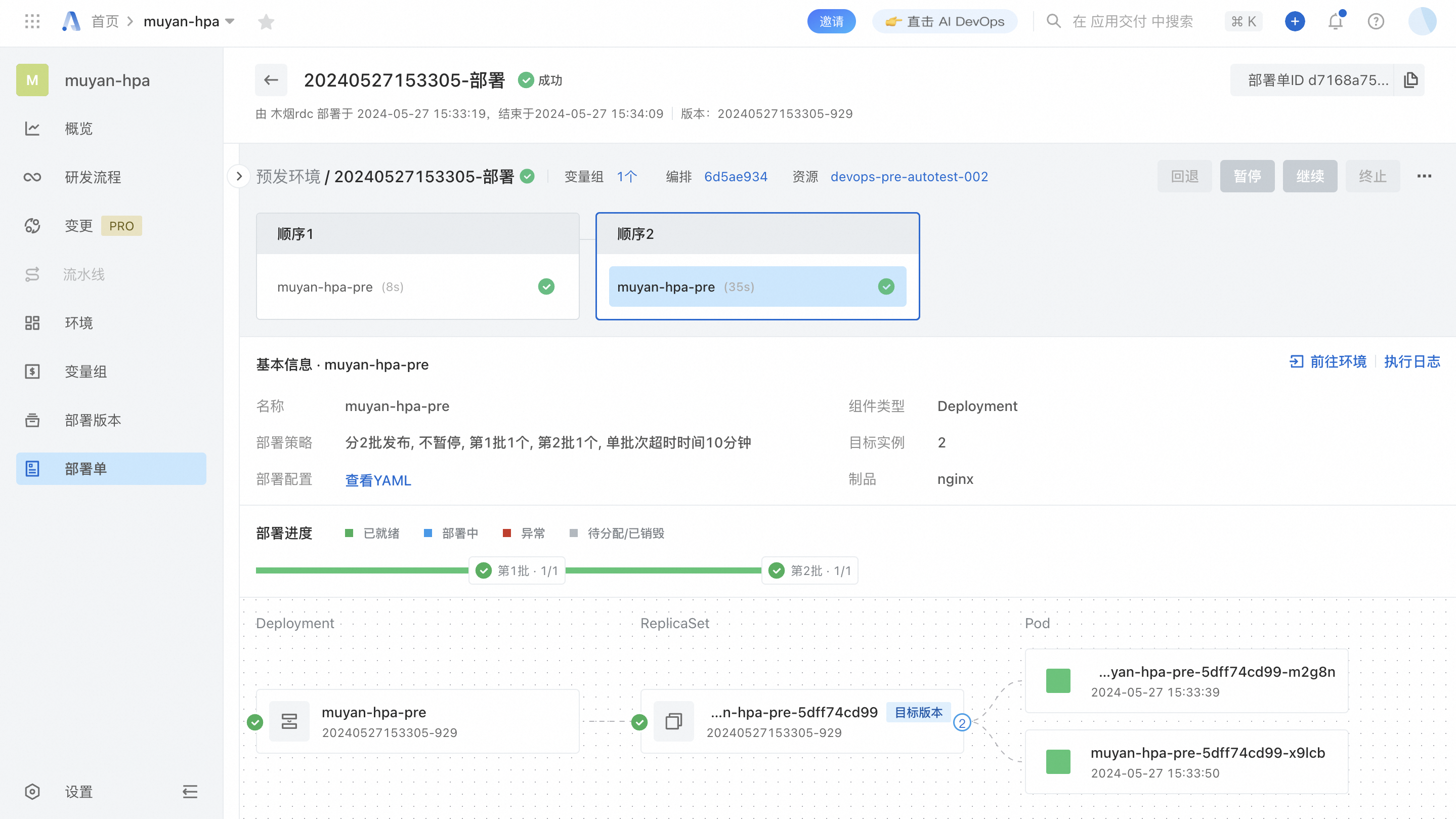Image resolution: width=1456 pixels, height=819 pixels.
Task: Open the muyan-hpa-pre Deployment node
Action: tap(418, 722)
